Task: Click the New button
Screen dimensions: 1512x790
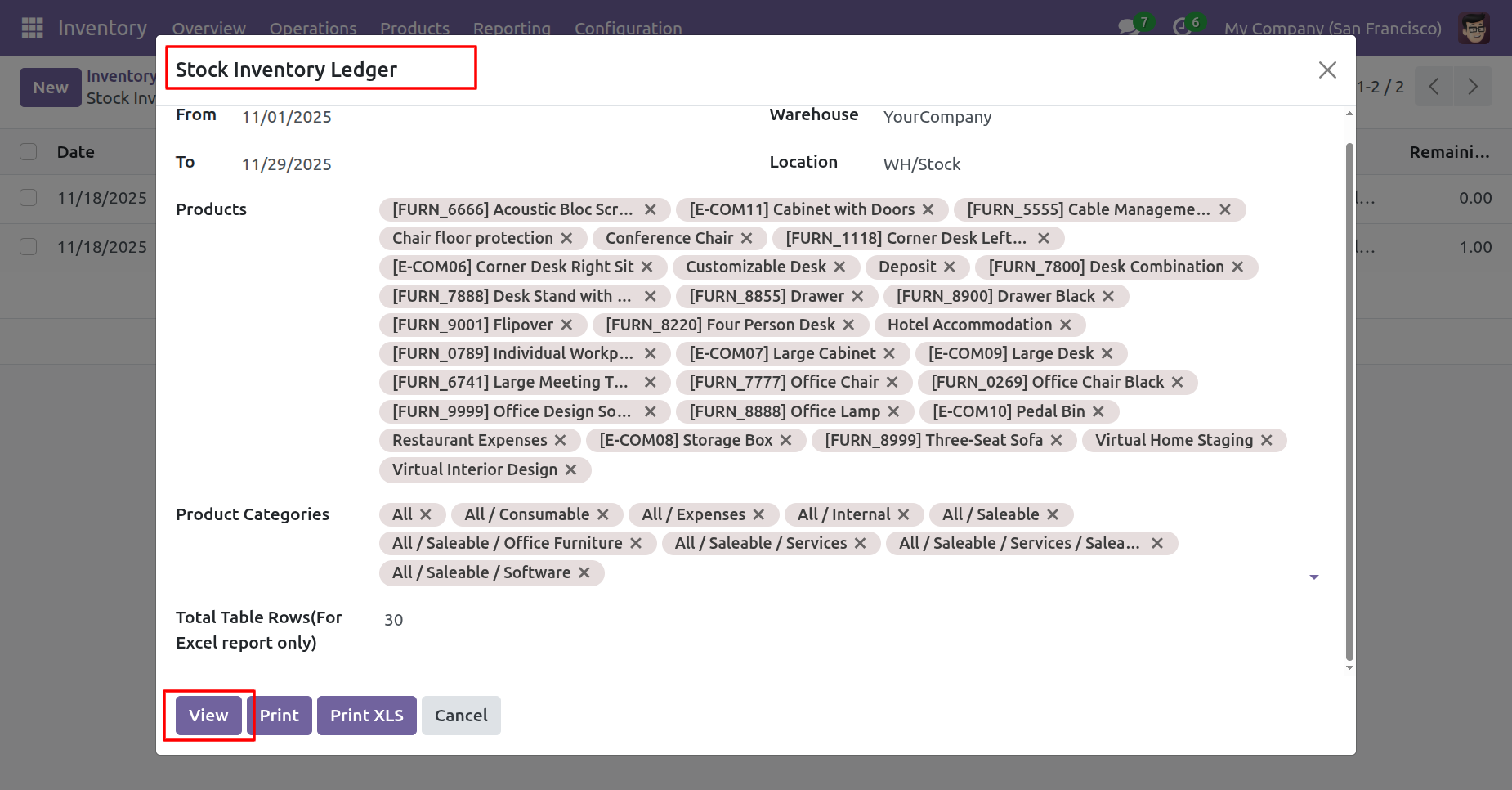Action: [51, 88]
